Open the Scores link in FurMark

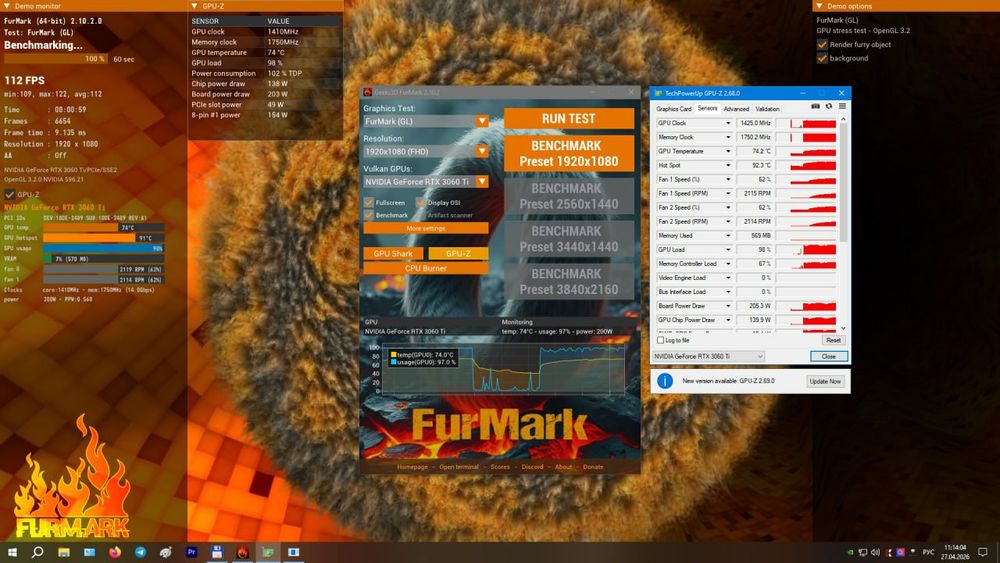click(x=500, y=467)
